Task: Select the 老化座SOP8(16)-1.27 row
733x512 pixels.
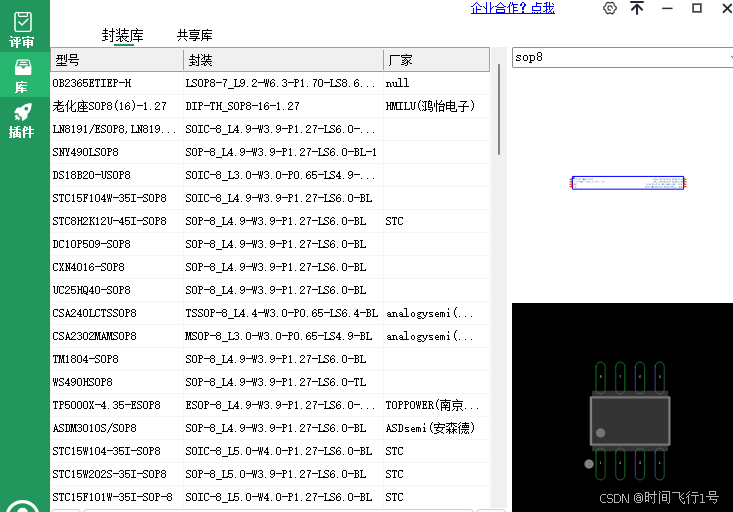Action: (270, 106)
